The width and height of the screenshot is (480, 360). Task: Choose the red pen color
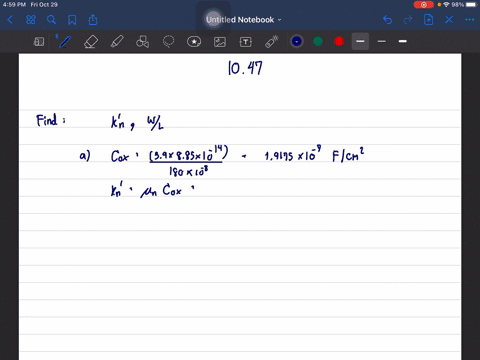(x=339, y=41)
